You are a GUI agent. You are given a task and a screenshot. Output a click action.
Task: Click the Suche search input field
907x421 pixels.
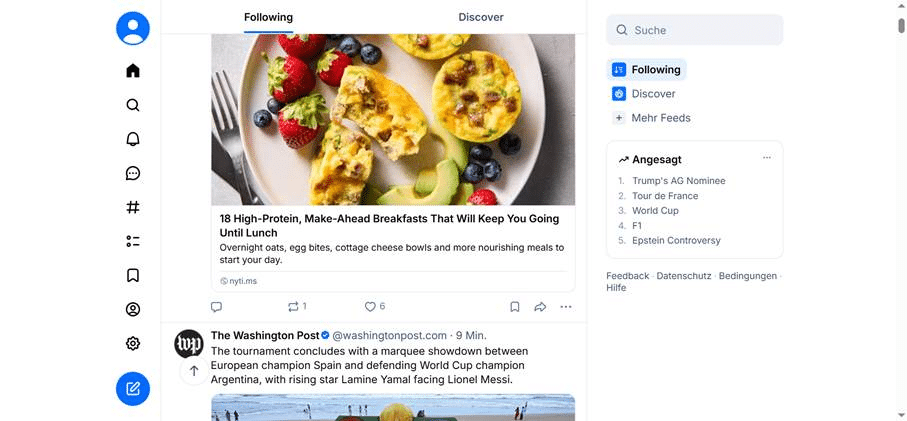point(694,30)
